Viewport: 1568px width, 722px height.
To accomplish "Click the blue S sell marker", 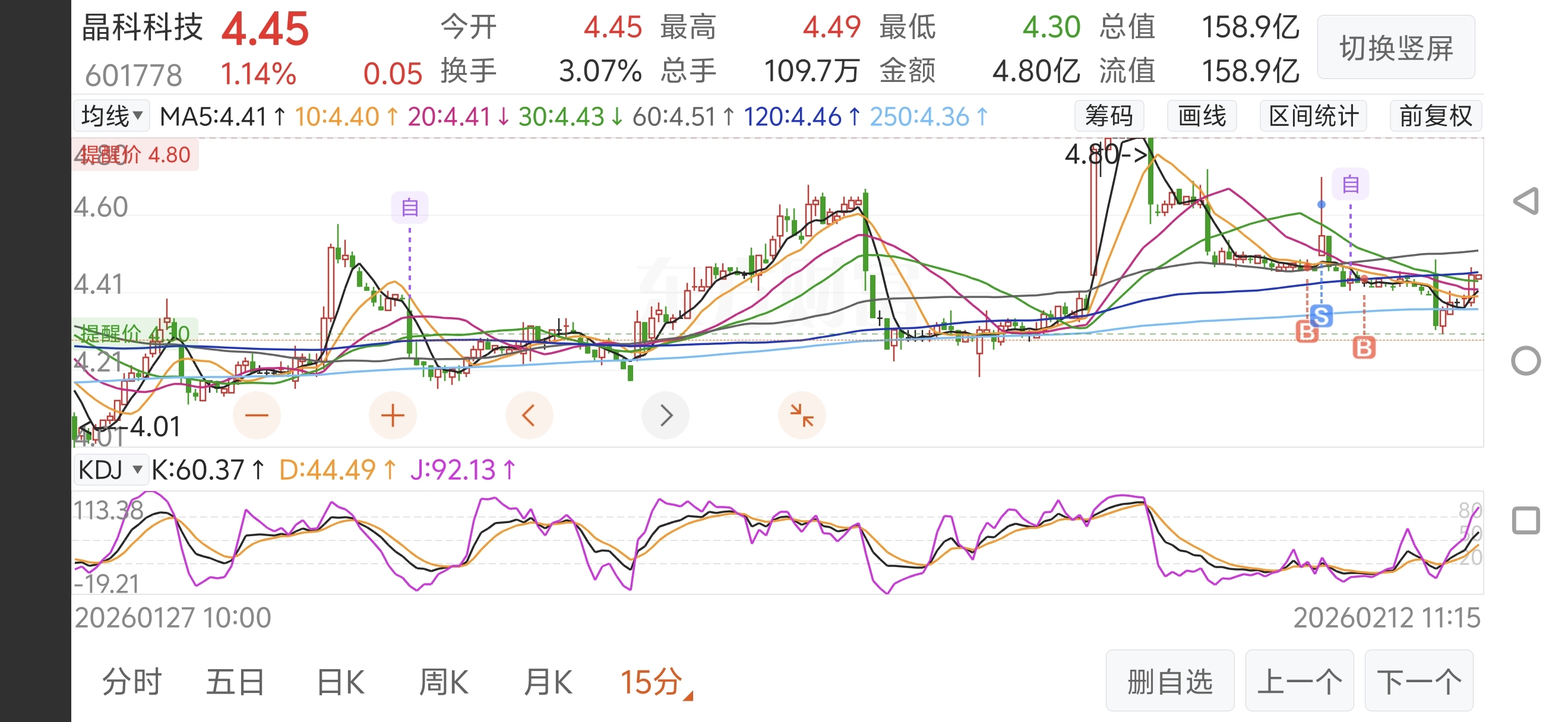I will tap(1322, 316).
